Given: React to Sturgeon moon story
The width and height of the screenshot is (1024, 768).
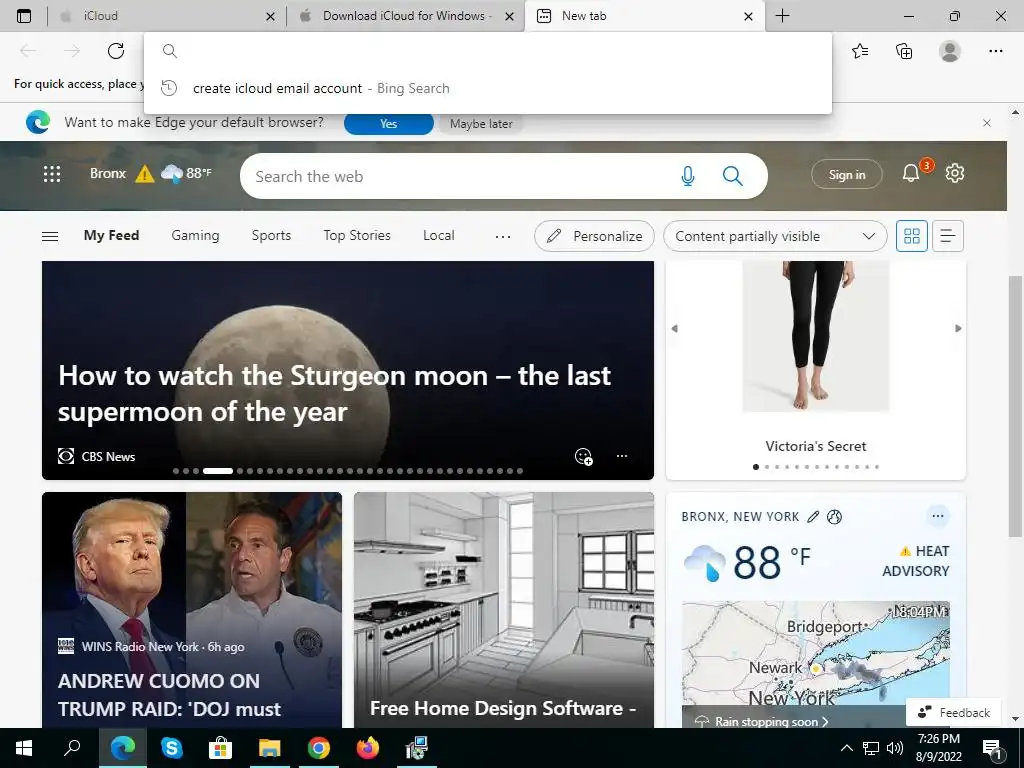Looking at the screenshot, I should point(583,456).
